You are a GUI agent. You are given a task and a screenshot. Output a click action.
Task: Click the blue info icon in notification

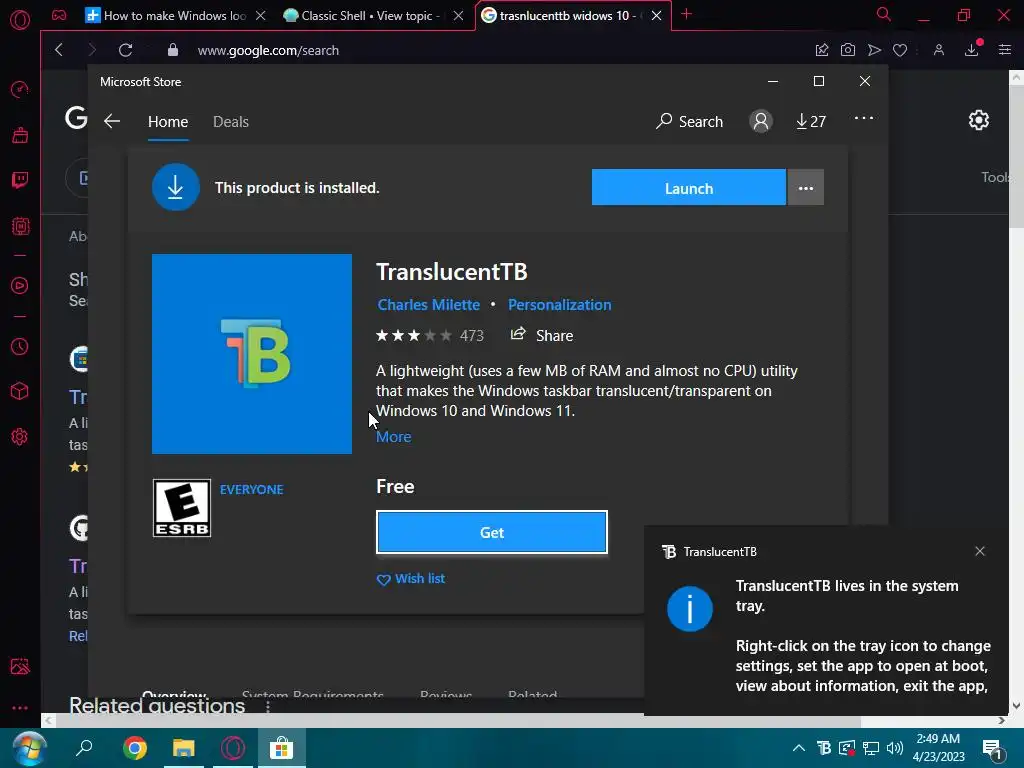click(x=690, y=609)
